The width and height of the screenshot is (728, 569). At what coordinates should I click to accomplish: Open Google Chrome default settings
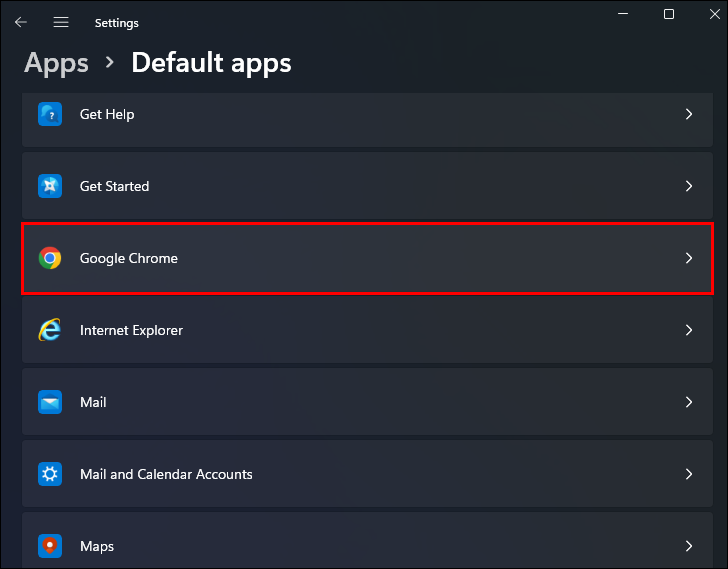(x=129, y=258)
